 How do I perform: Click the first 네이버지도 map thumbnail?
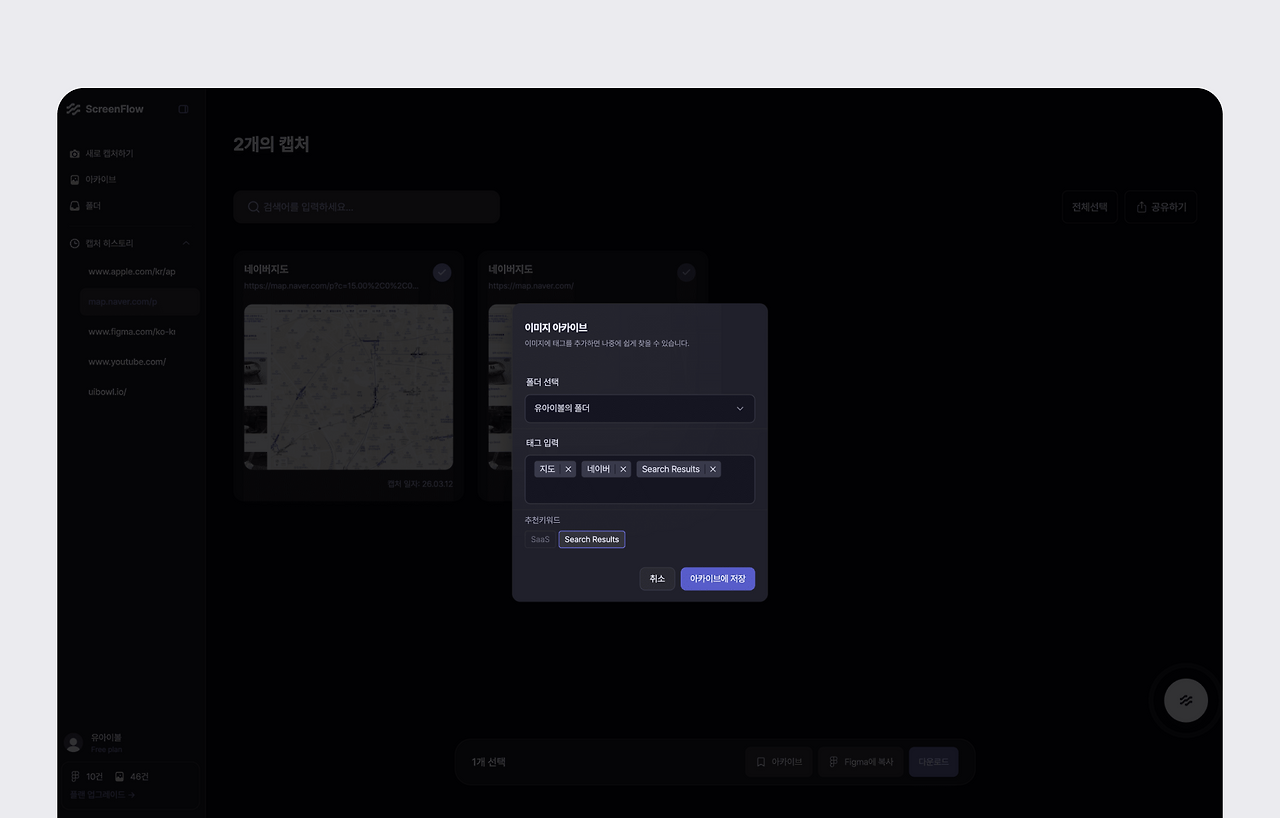(348, 387)
